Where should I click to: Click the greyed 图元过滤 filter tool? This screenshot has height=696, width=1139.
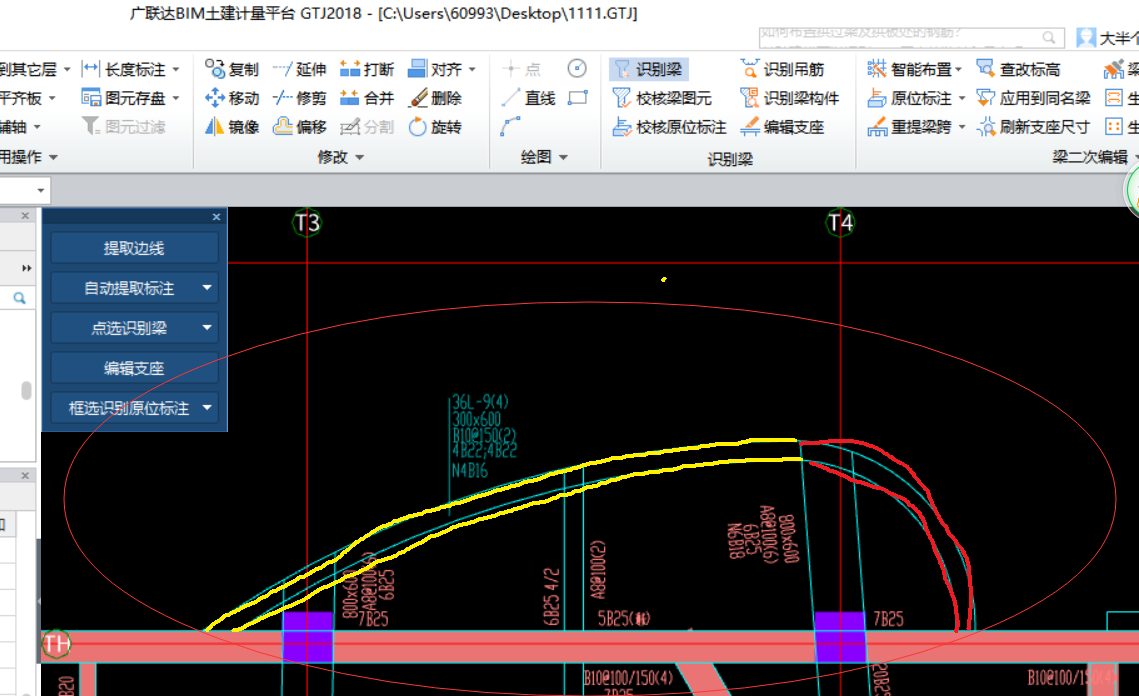pos(123,127)
